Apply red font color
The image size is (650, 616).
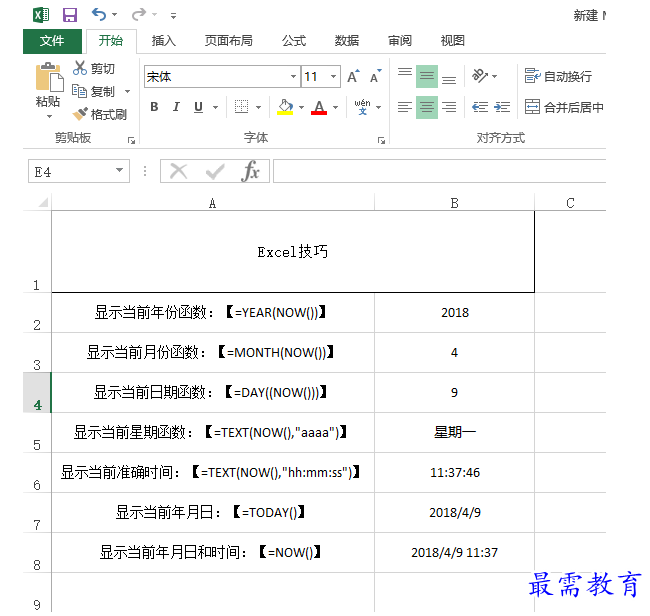(x=319, y=107)
